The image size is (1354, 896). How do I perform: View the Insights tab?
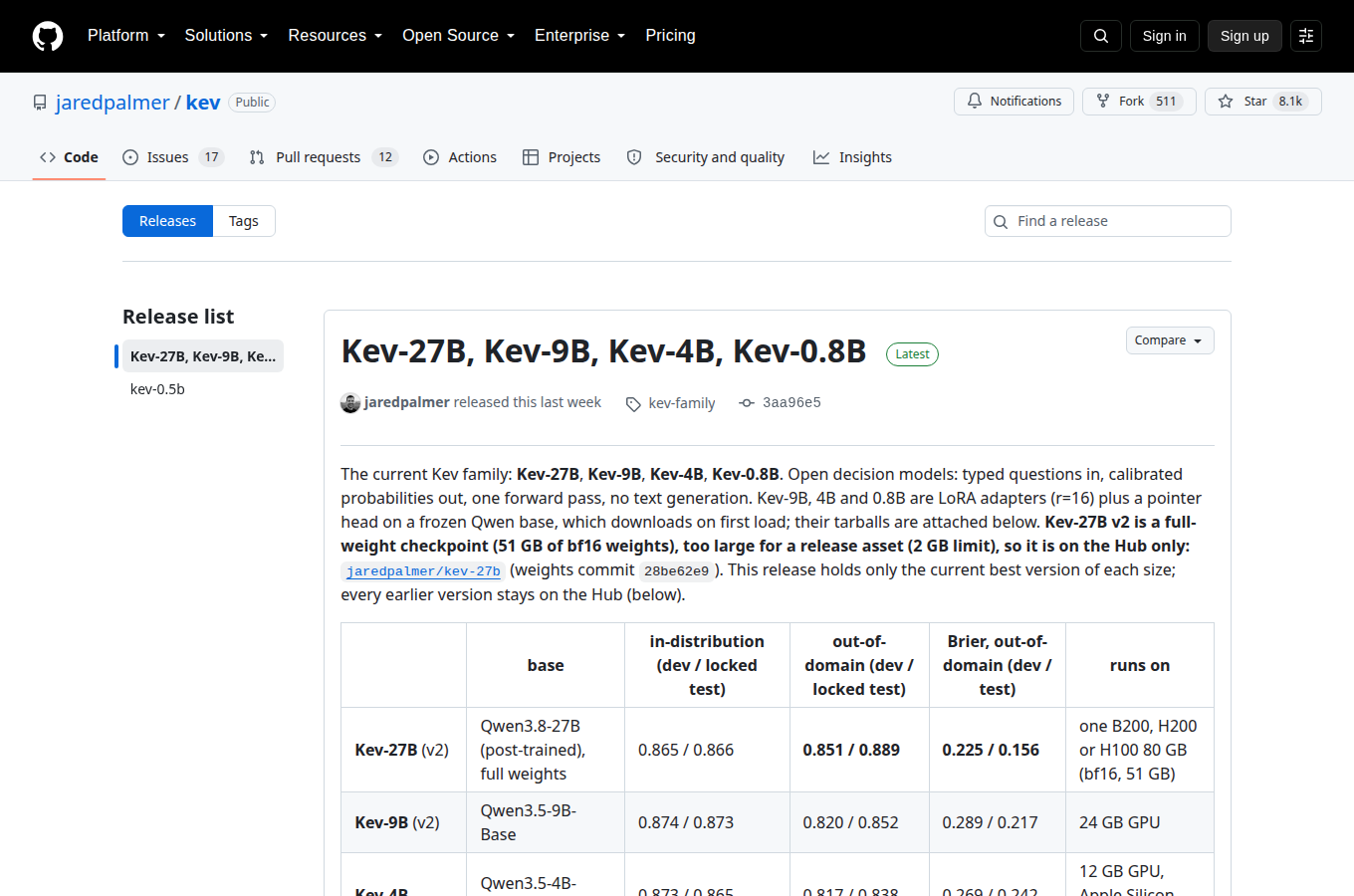click(x=852, y=157)
